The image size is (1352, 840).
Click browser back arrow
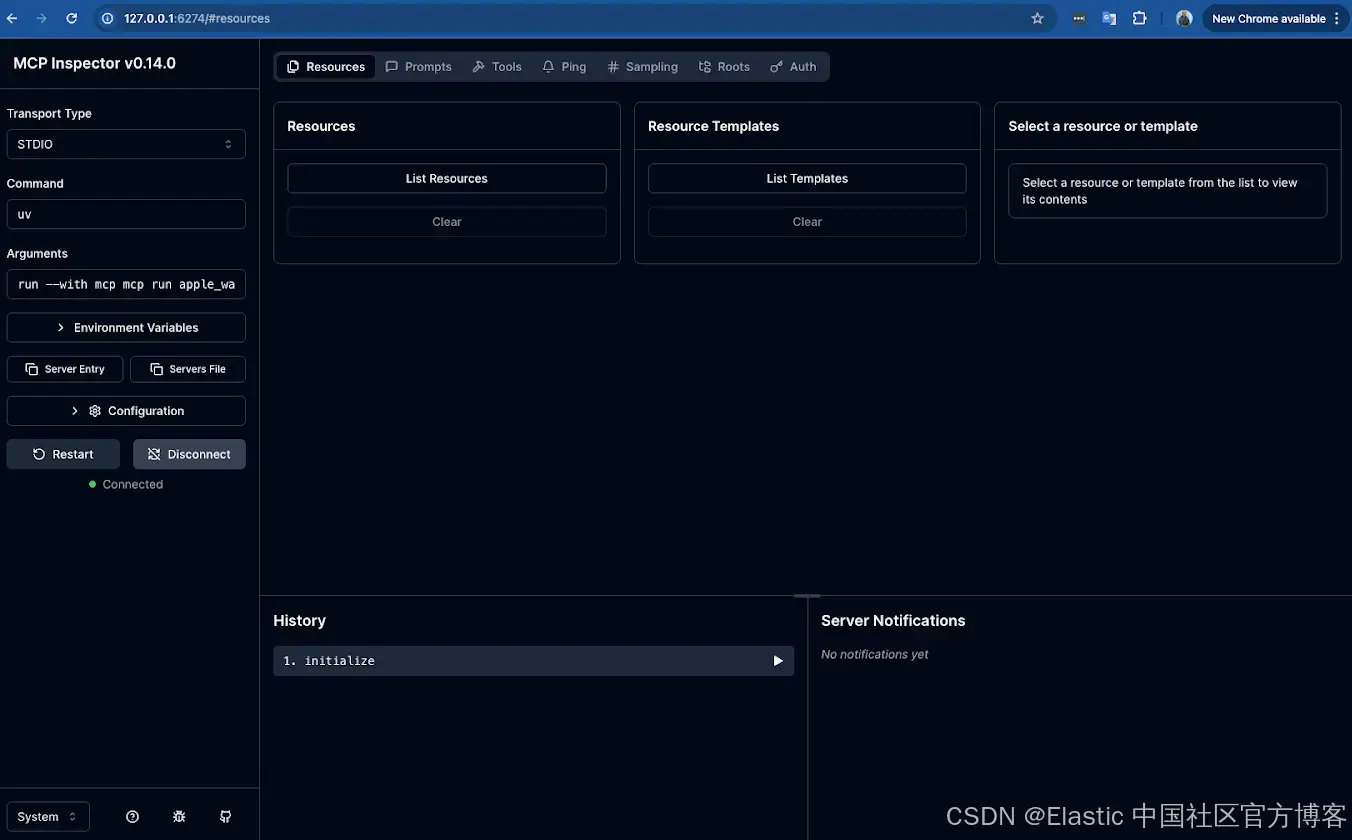click(12, 18)
